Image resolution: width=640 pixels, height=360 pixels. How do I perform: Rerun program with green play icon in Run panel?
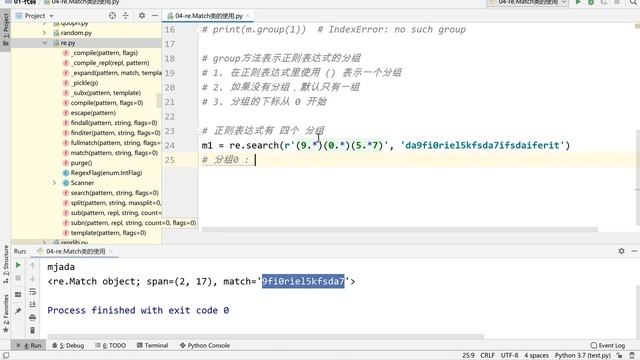18,265
